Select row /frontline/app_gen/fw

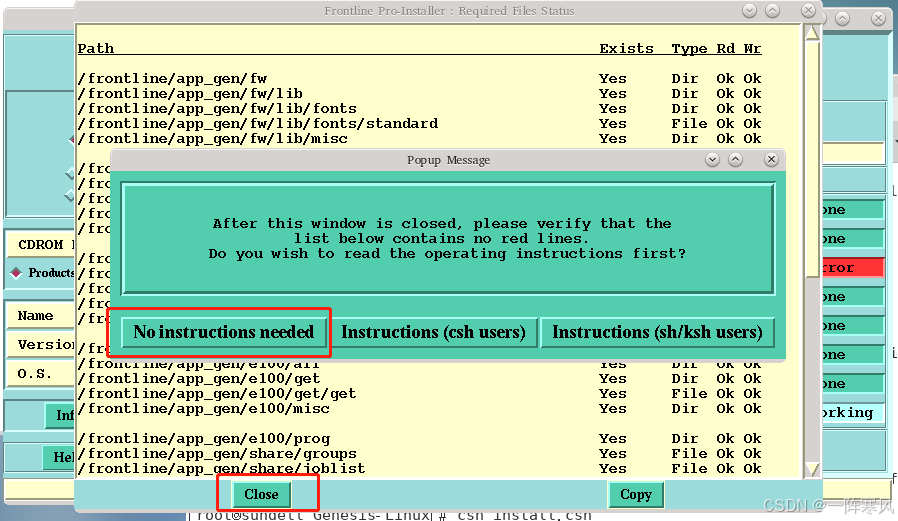click(419, 78)
